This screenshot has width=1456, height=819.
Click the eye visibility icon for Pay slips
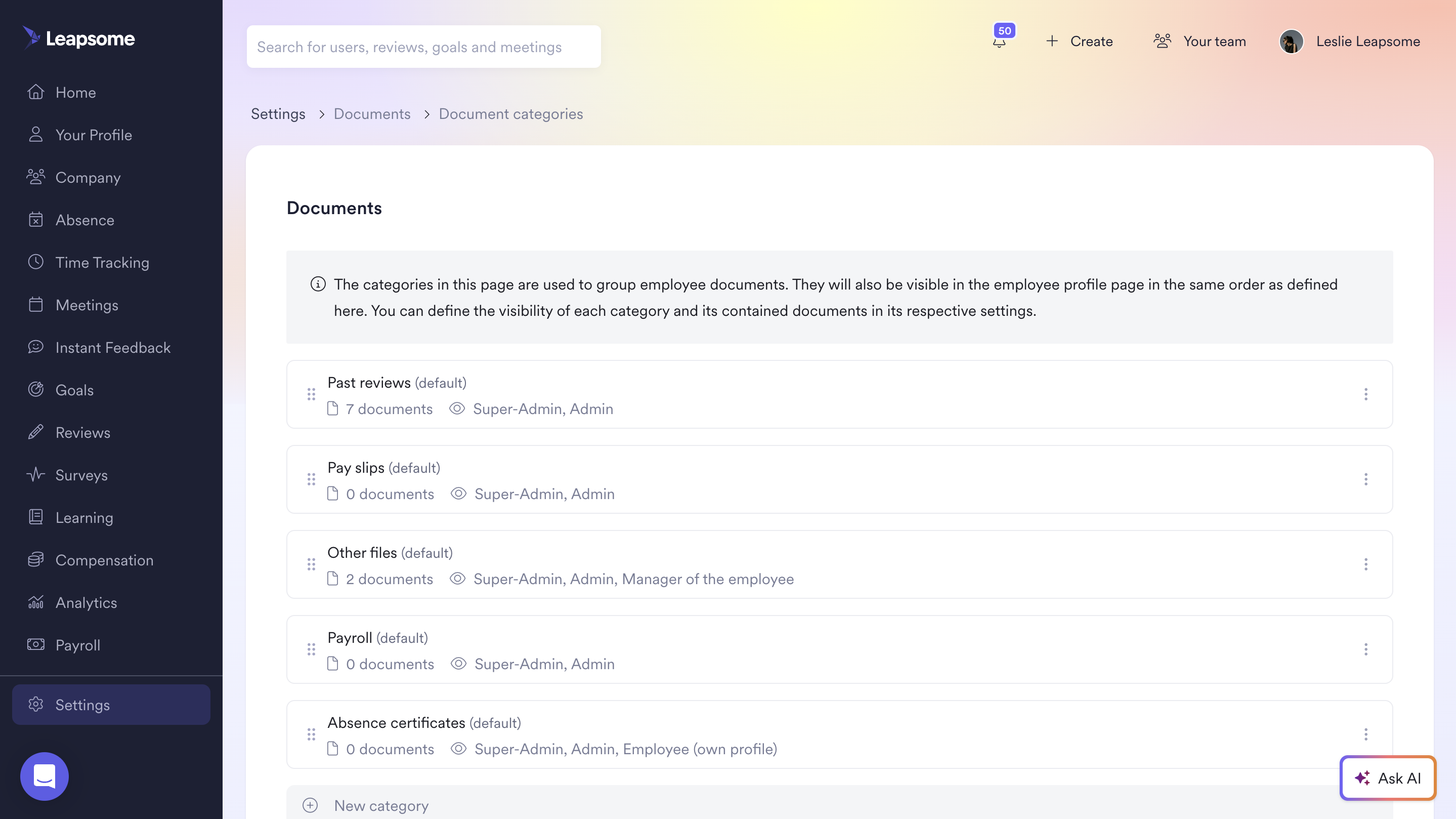(x=458, y=494)
